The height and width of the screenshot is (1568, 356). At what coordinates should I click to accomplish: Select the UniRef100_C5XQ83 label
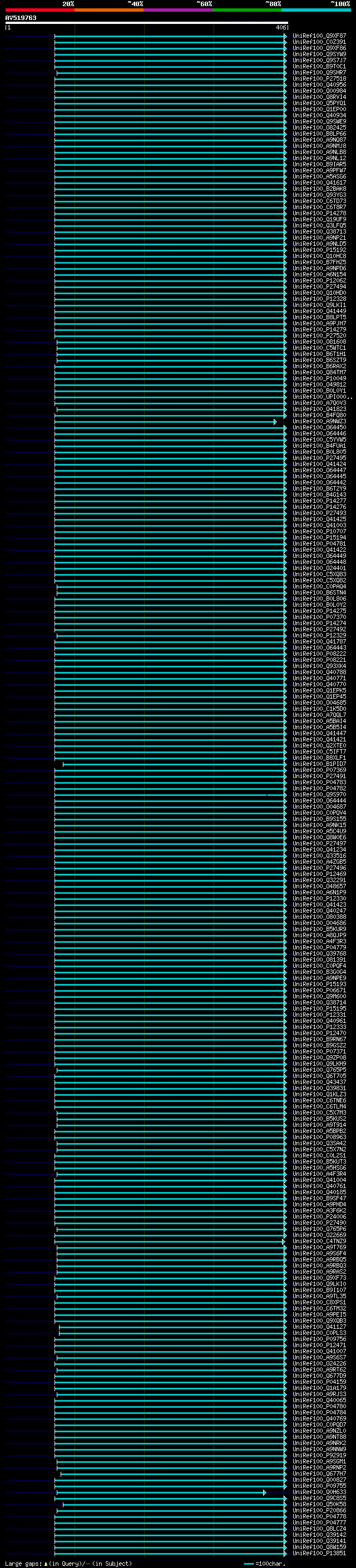coord(319,574)
